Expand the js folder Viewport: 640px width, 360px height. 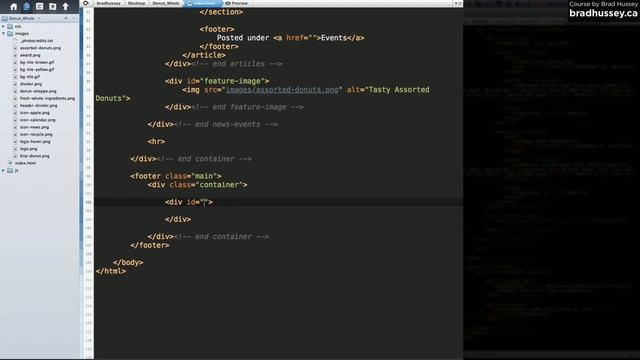[x=4, y=170]
